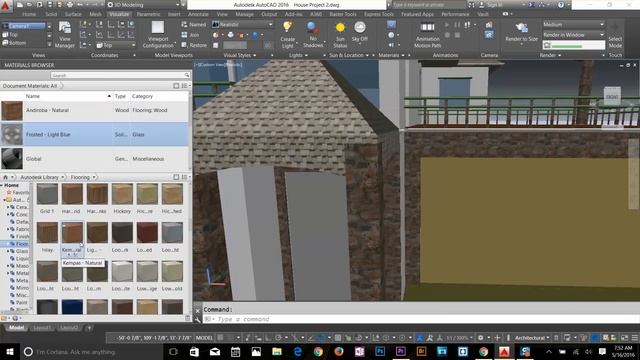Click the render progress bar
Image resolution: width=640 pixels, height=360 pixels.
[x=573, y=45]
